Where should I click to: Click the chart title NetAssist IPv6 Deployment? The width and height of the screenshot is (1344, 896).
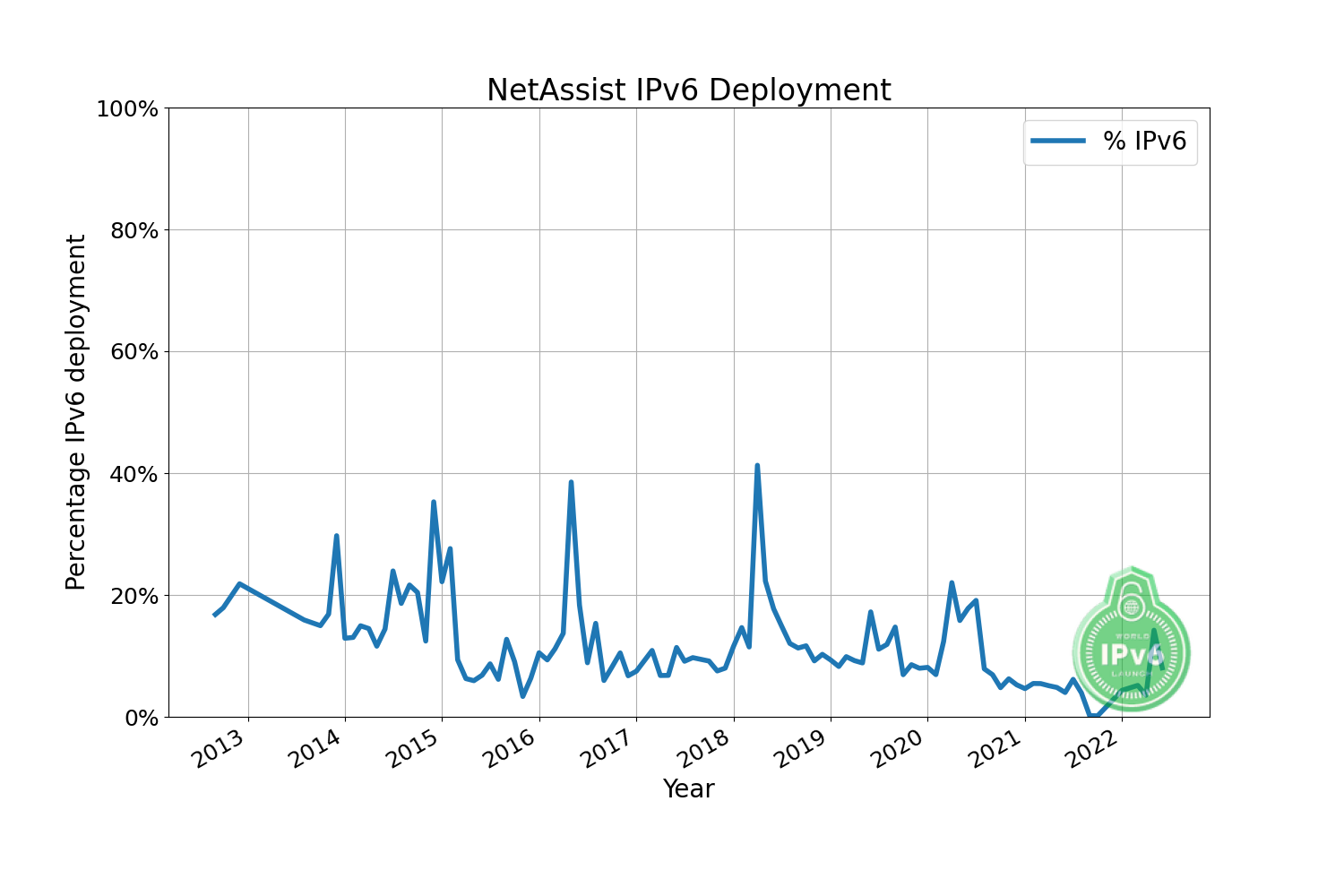688,90
